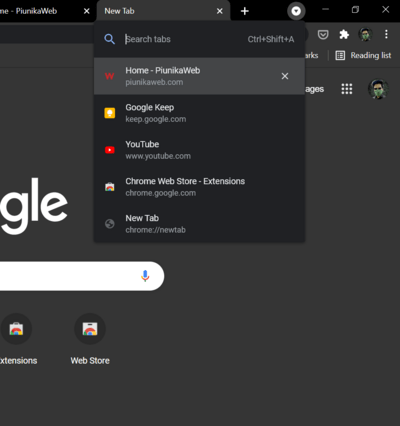Open the tab search dropdown button

296,11
